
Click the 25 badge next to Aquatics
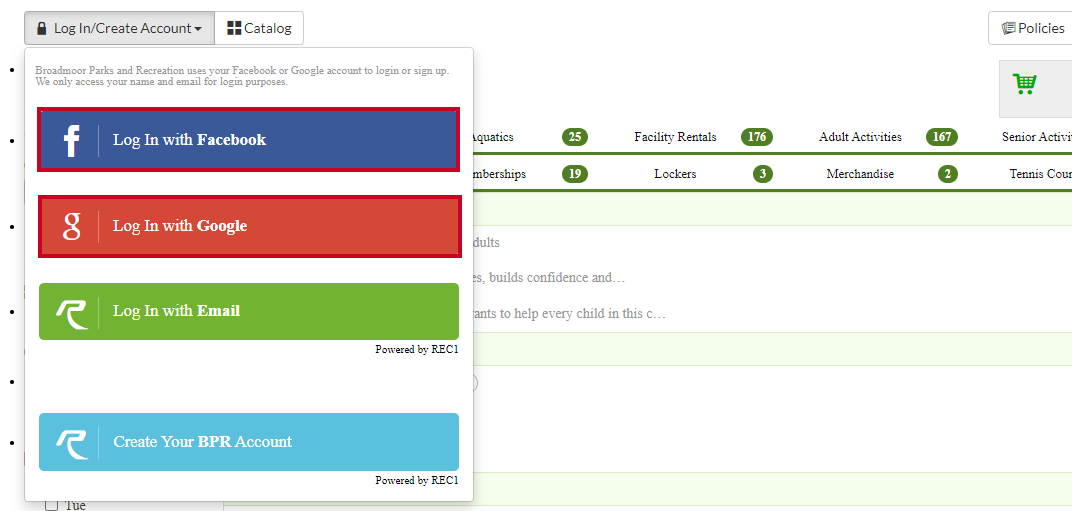[575, 137]
